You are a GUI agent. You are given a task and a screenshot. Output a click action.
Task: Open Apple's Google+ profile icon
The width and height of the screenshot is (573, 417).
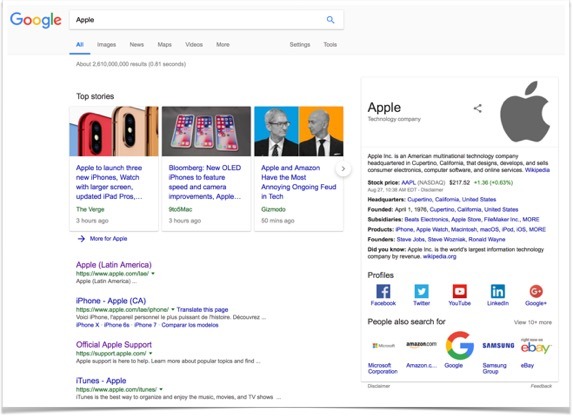[x=536, y=291]
